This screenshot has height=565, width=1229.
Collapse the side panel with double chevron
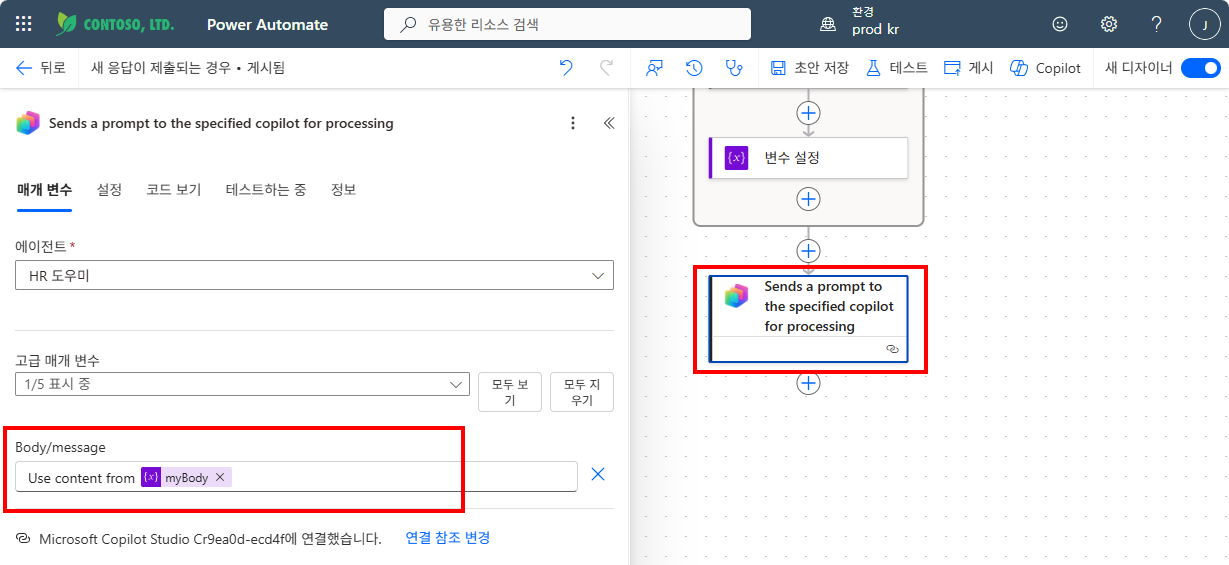tap(608, 123)
